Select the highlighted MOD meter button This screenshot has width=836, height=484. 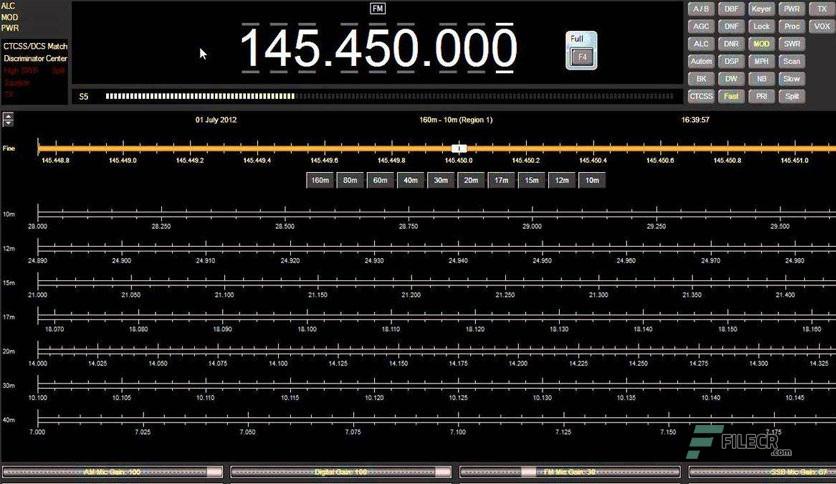pos(761,44)
